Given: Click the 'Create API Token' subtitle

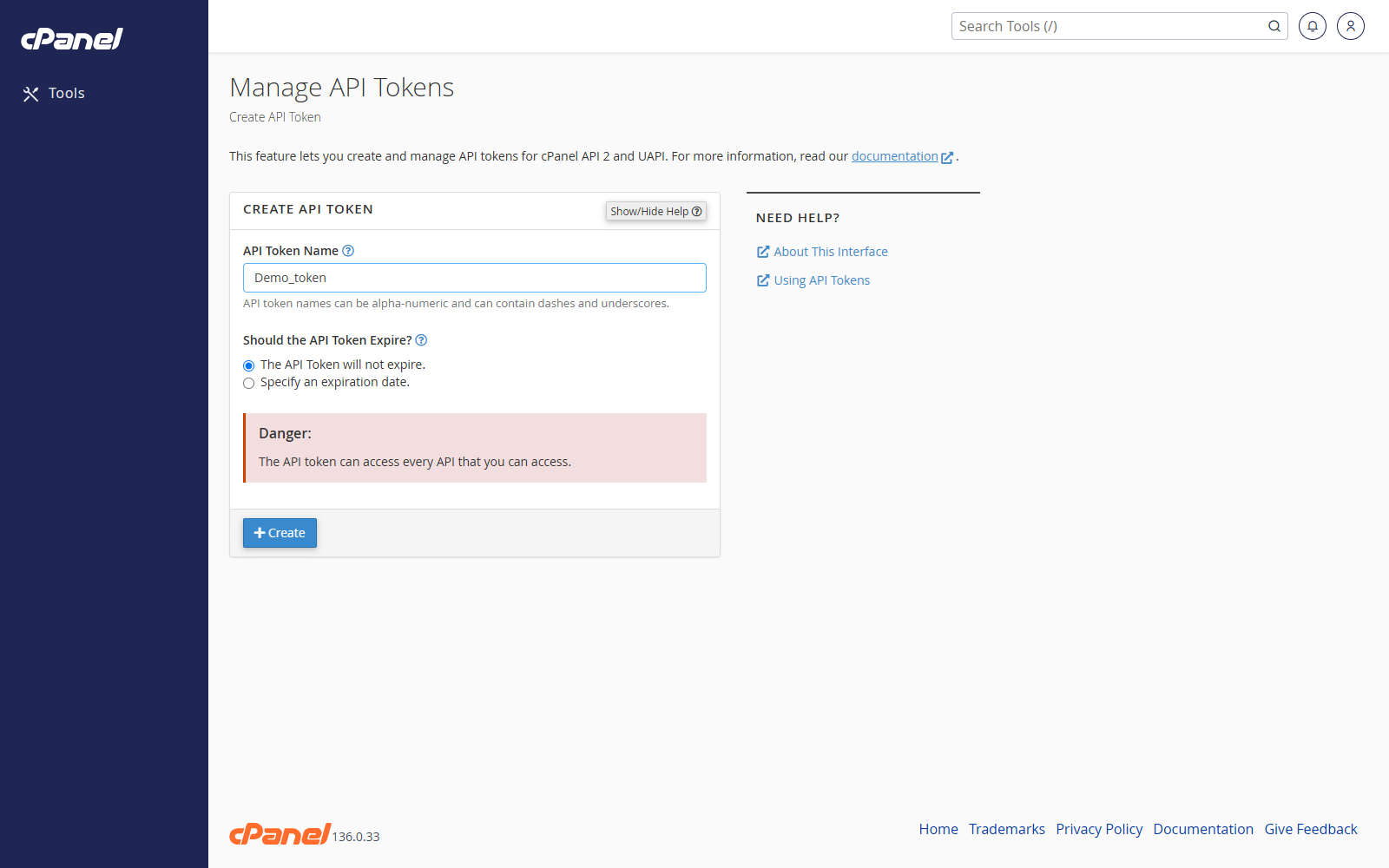Looking at the screenshot, I should click(x=275, y=117).
